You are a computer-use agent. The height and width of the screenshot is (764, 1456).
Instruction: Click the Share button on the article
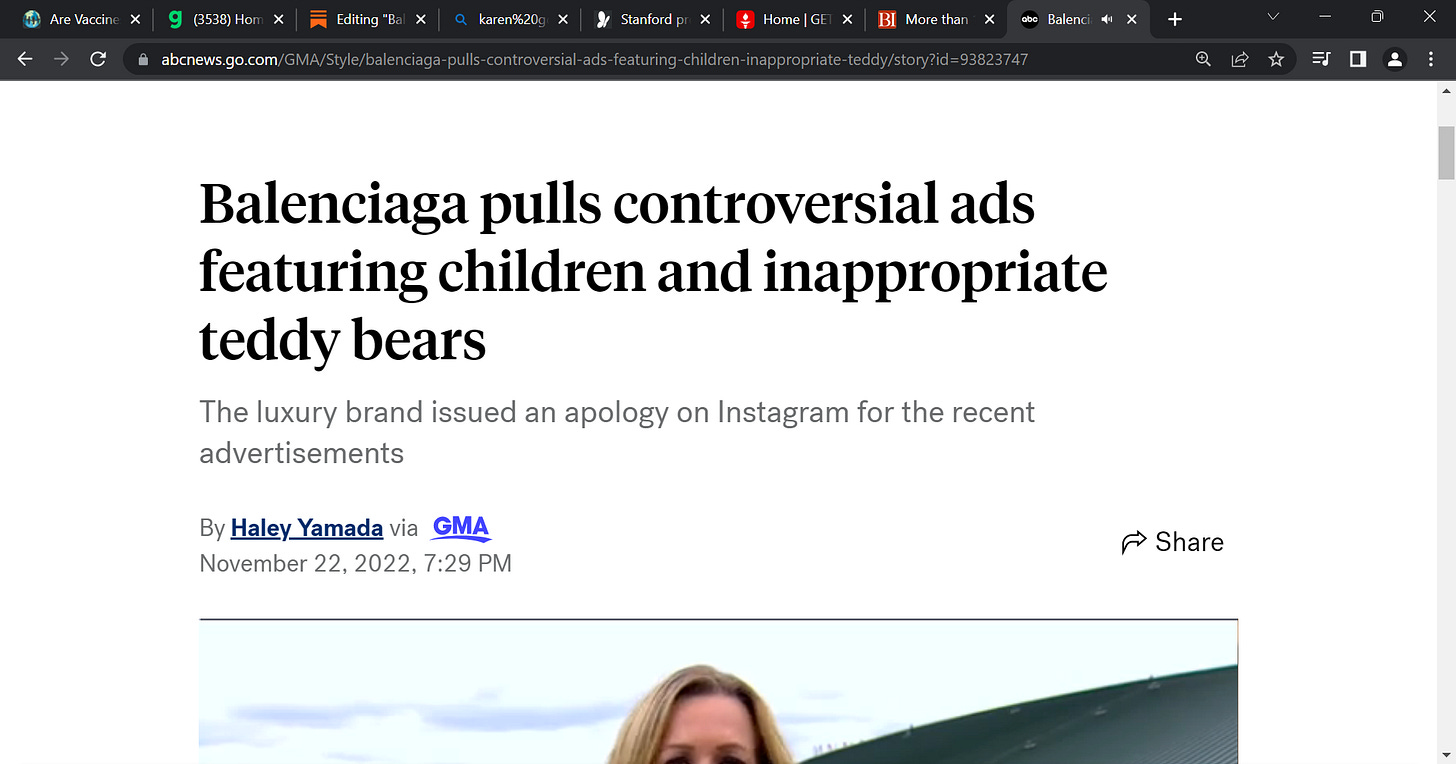click(1172, 542)
